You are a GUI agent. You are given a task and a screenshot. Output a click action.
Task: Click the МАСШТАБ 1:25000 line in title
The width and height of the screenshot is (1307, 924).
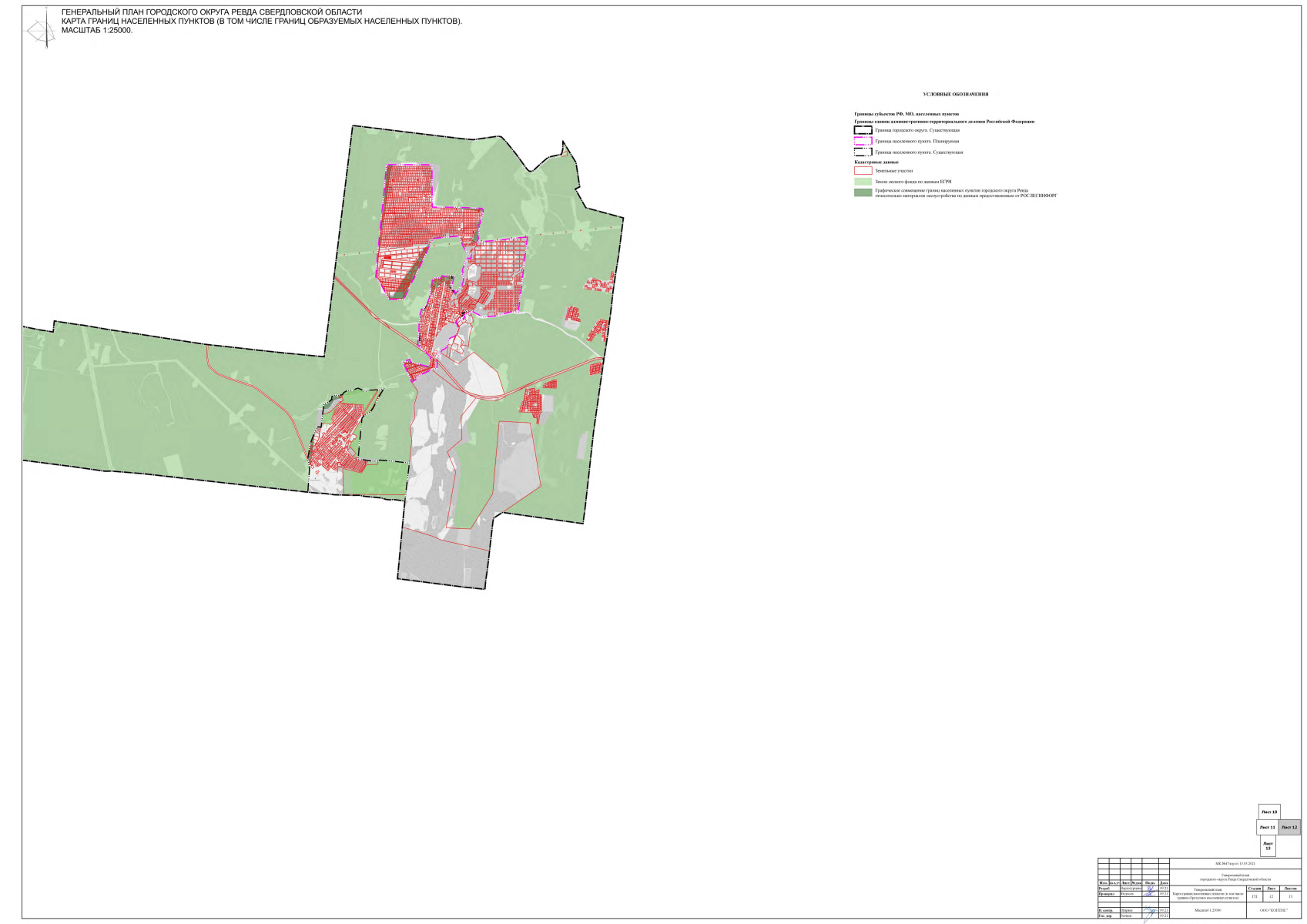(x=97, y=30)
